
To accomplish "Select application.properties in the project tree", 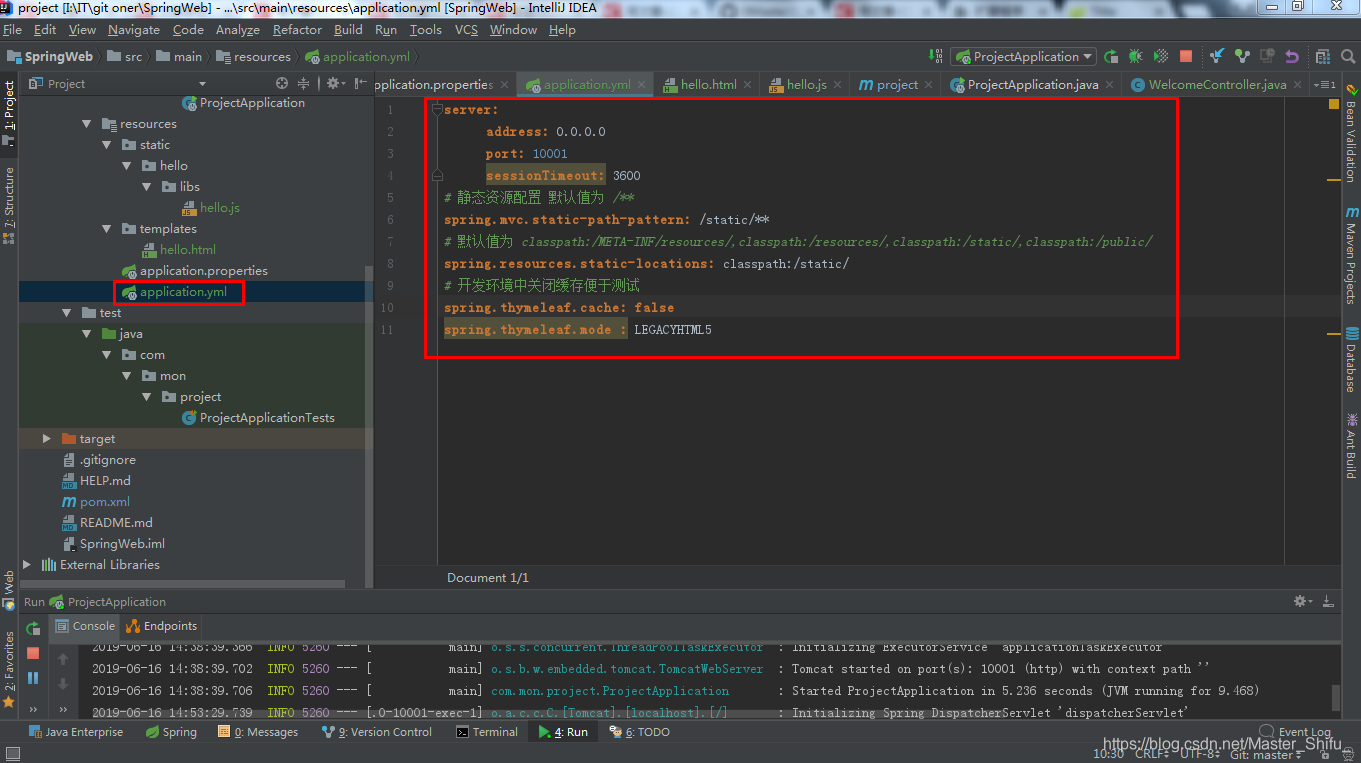I will (194, 271).
